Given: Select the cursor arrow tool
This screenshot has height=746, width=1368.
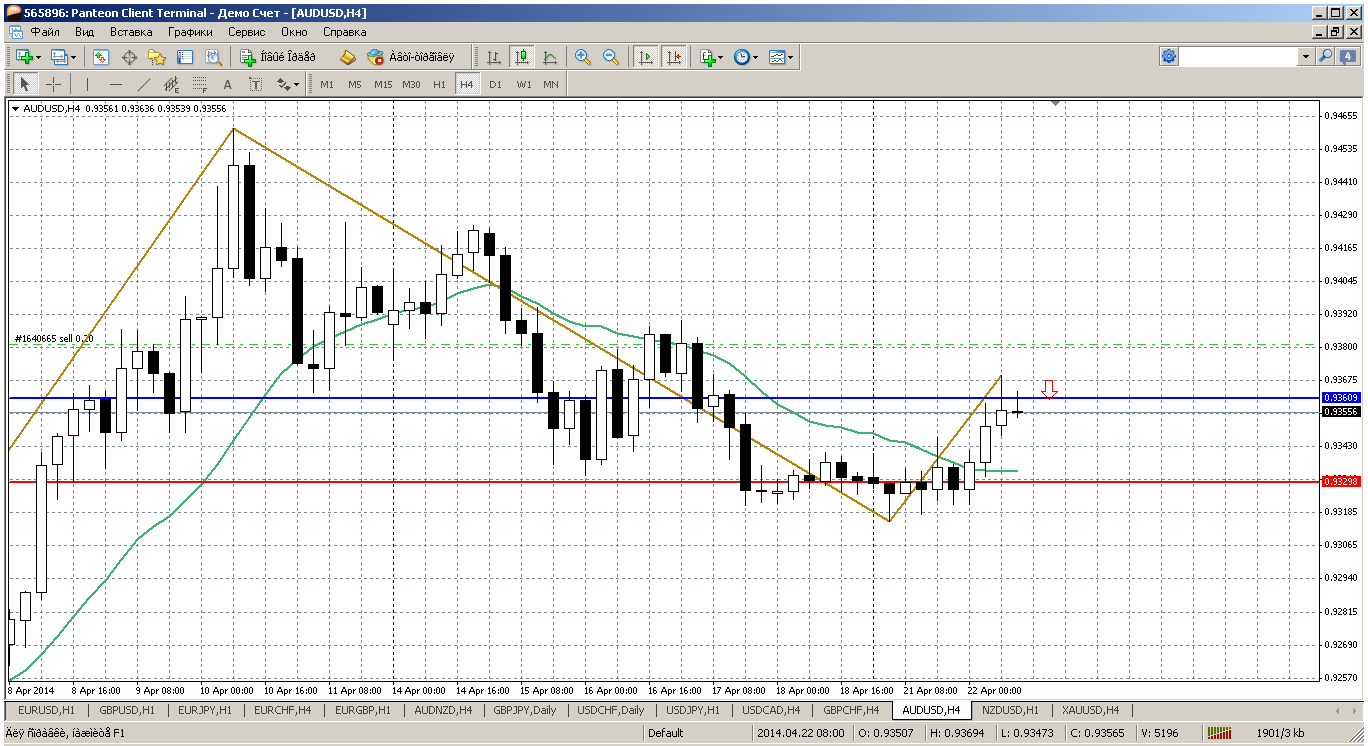Looking at the screenshot, I should click(25, 84).
